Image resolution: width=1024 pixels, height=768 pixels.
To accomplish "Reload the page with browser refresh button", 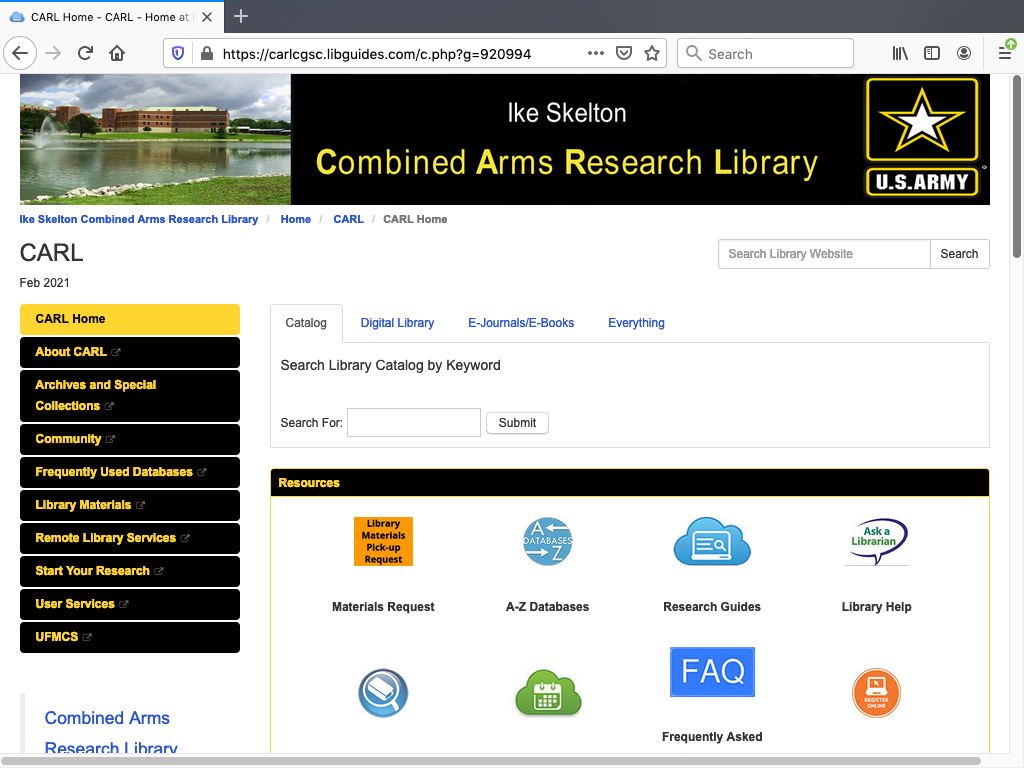I will tap(85, 54).
